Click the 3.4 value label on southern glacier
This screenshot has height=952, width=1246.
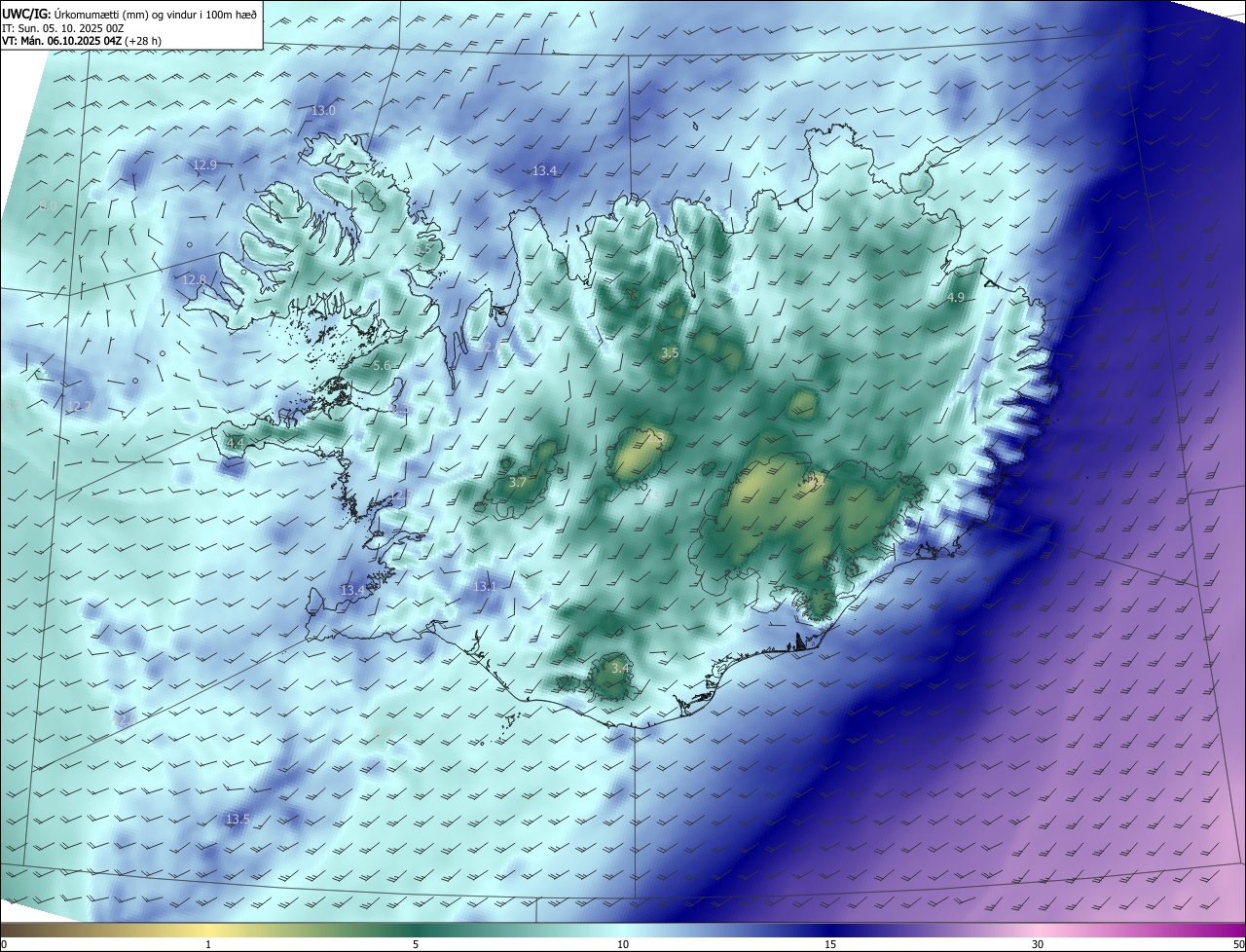619,669
